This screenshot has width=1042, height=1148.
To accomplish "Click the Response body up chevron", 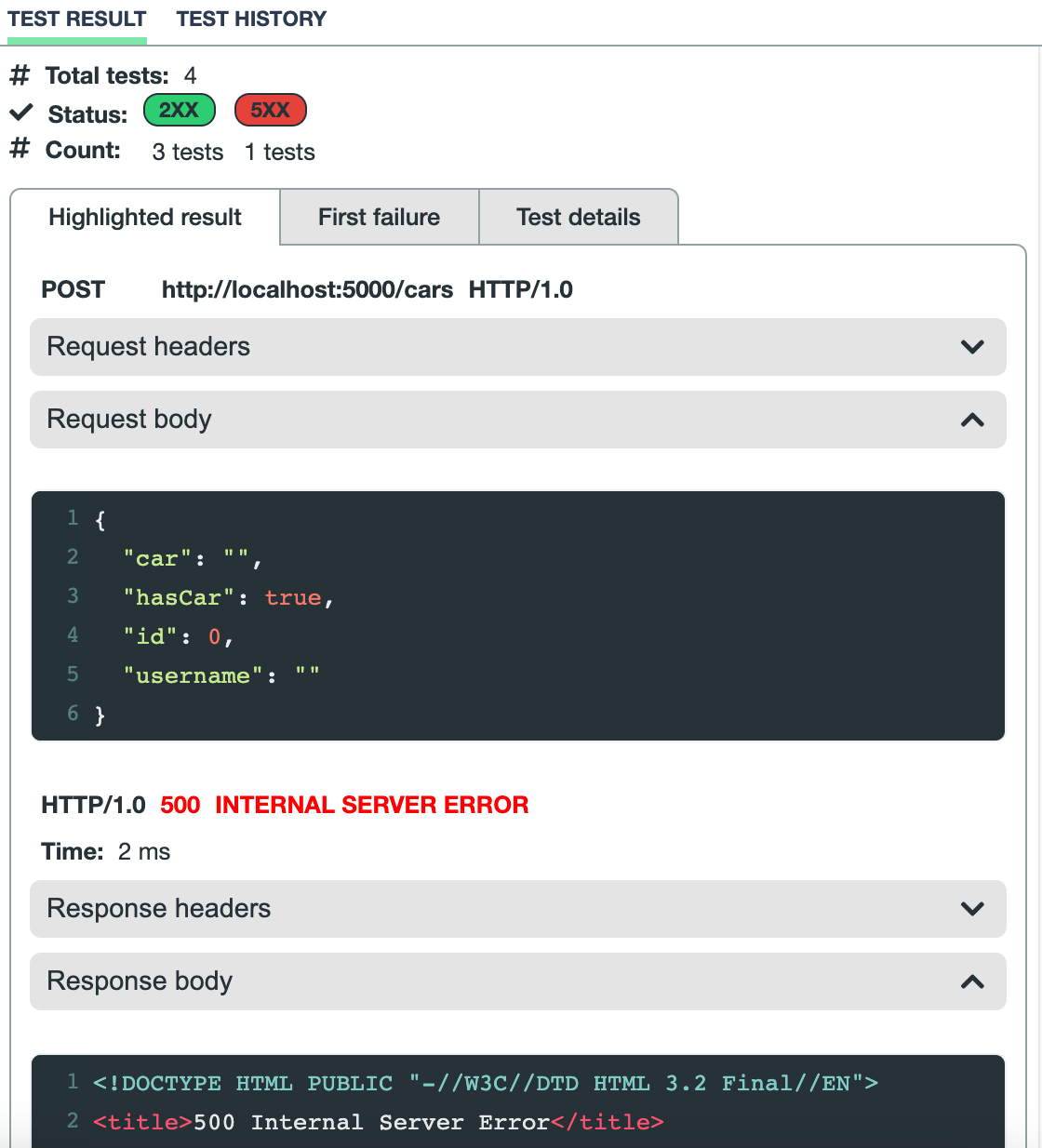I will point(972,982).
